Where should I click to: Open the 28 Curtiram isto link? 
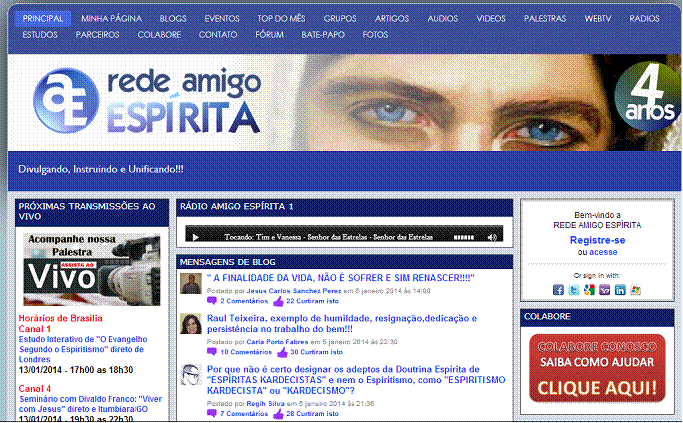(312, 413)
